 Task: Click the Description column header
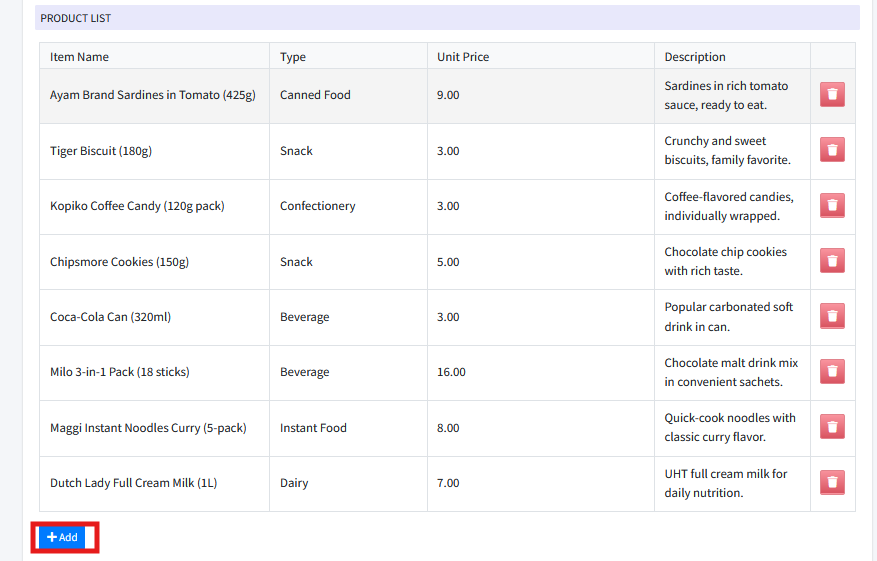tap(695, 57)
